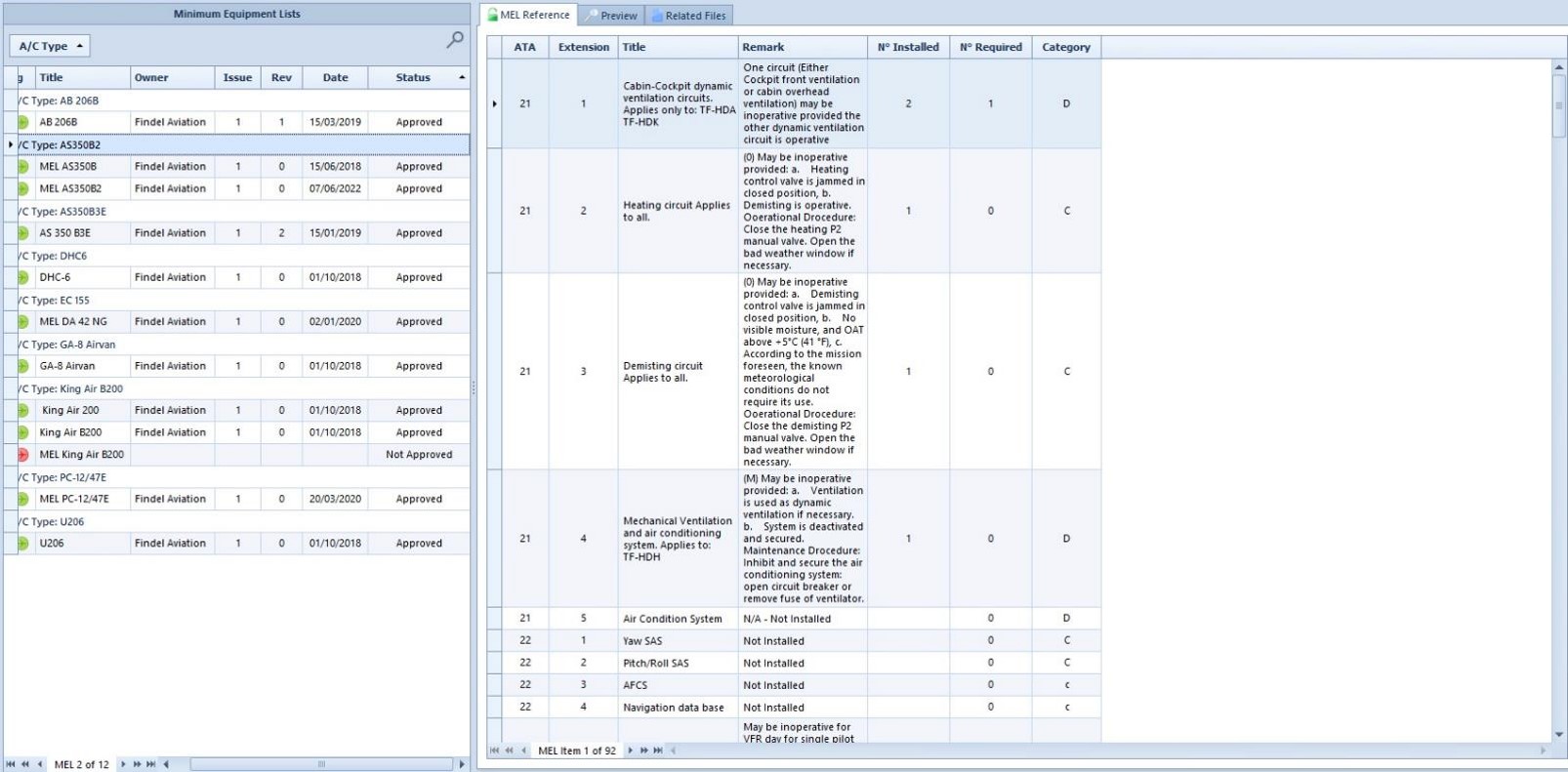This screenshot has height=772, width=1568.
Task: Click 'Navigation data base' title cell
Action: (679, 708)
